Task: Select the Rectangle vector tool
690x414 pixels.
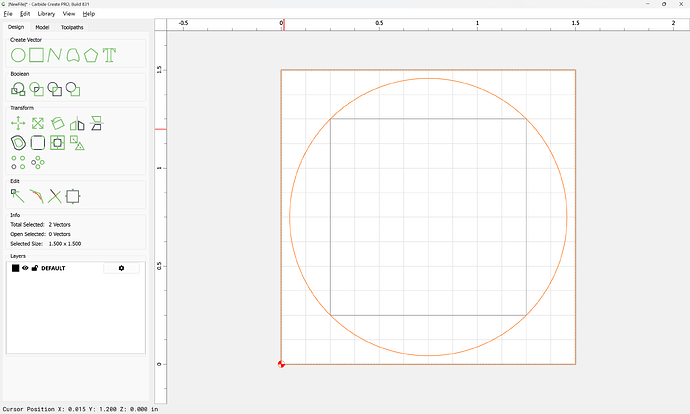Action: pos(36,55)
